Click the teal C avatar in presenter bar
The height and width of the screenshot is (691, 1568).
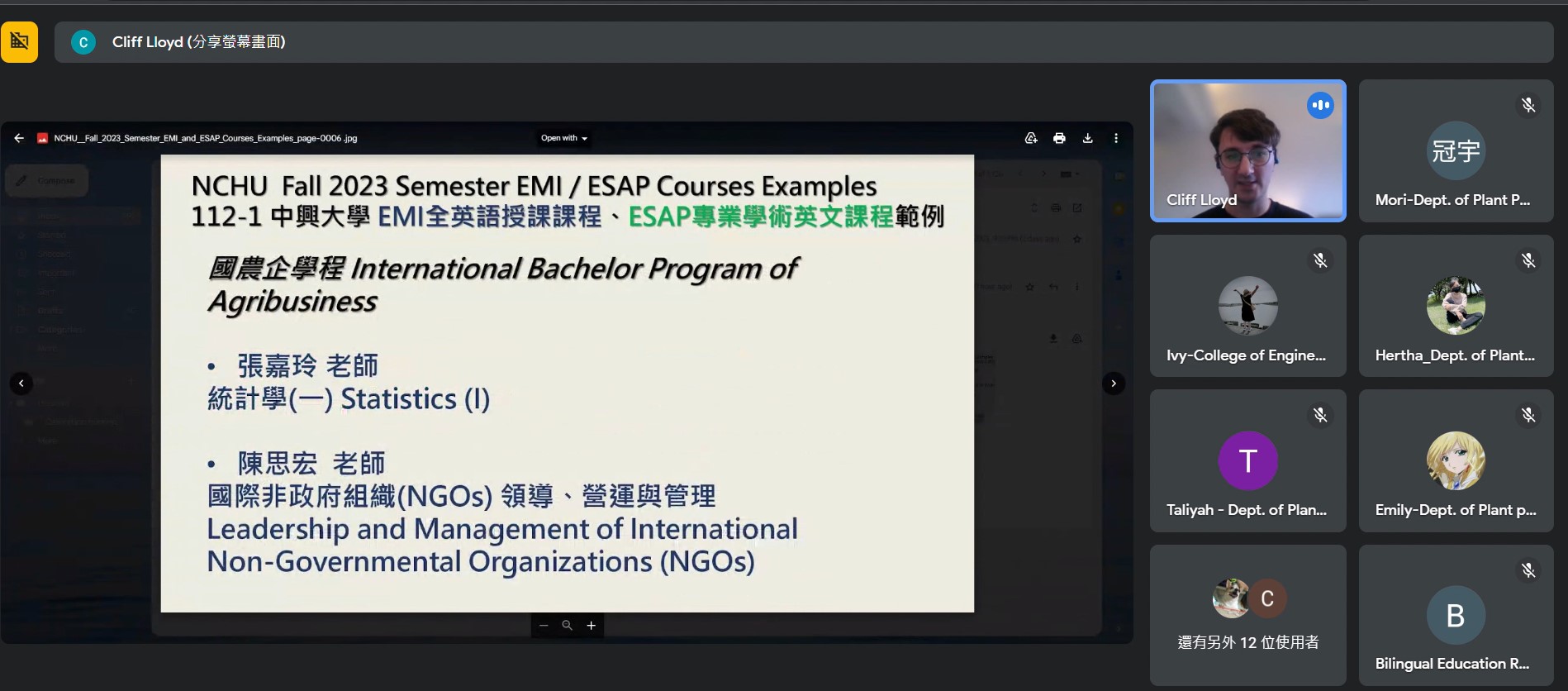tap(83, 42)
